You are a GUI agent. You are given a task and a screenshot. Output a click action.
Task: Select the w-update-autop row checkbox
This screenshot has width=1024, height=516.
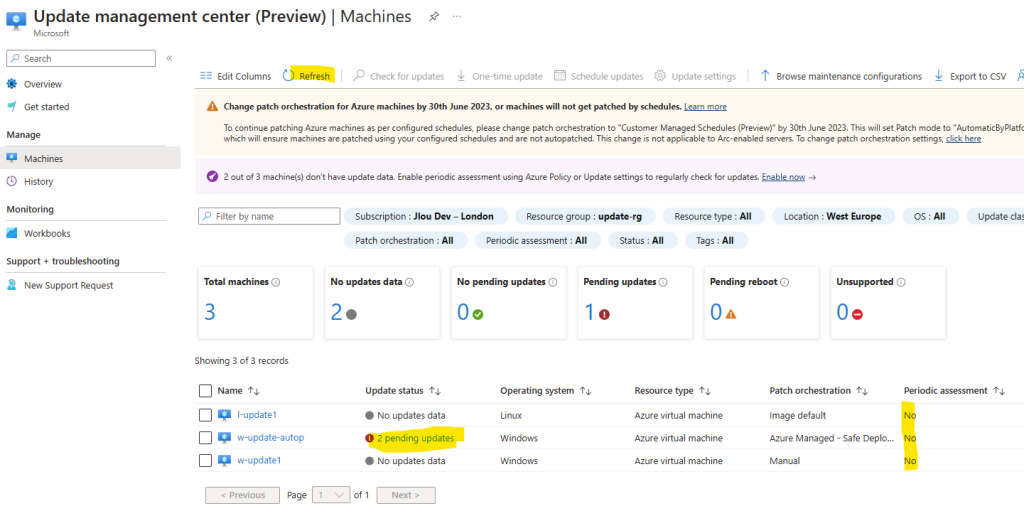coord(205,438)
